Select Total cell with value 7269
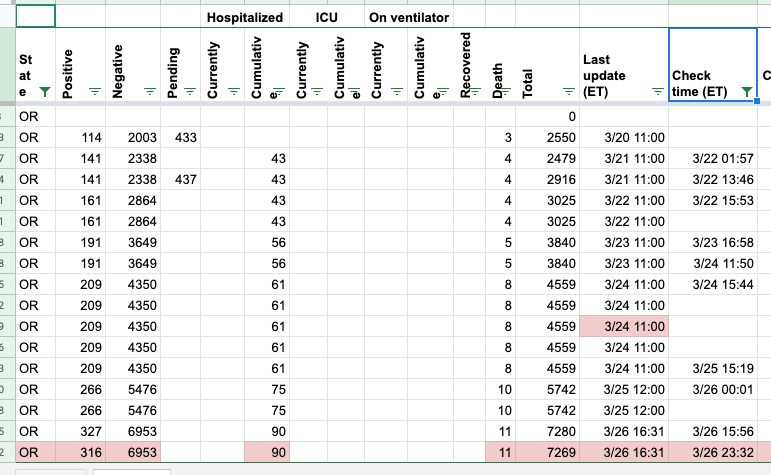Image resolution: width=771 pixels, height=475 pixels. tap(548, 452)
